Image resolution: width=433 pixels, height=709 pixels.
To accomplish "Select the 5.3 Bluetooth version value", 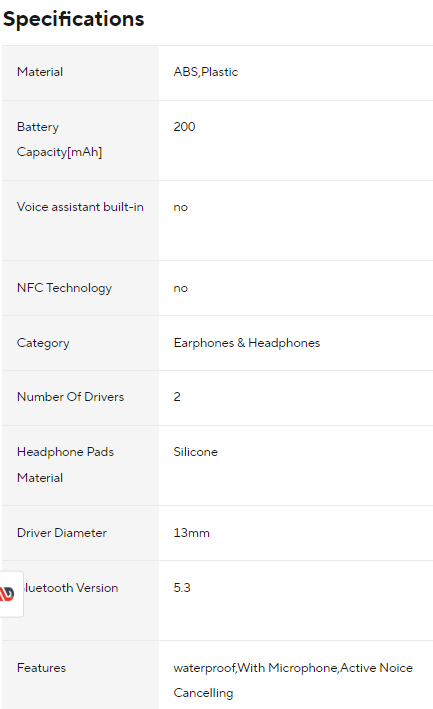I will (182, 588).
